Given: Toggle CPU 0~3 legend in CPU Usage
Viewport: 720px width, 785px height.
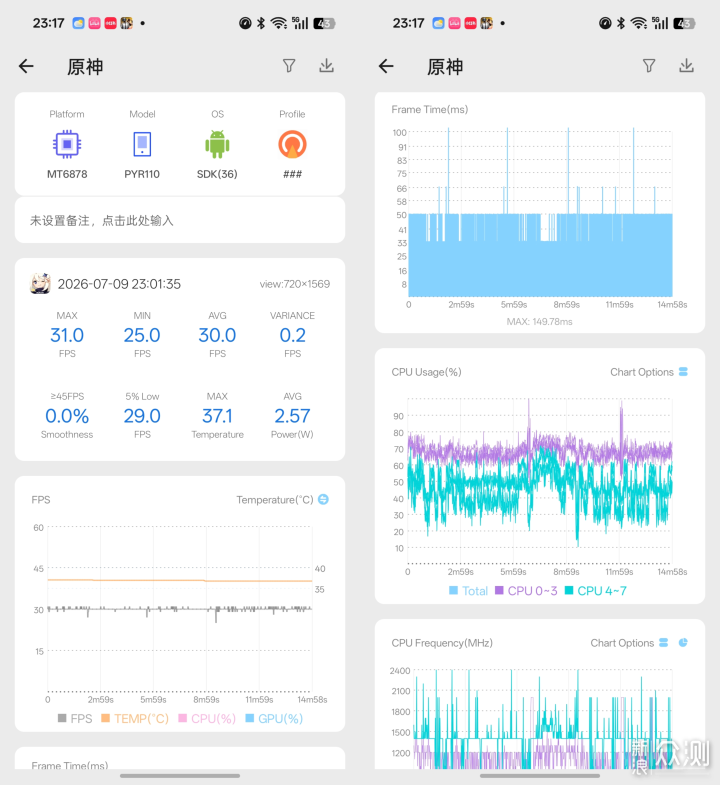Looking at the screenshot, I should pos(526,591).
